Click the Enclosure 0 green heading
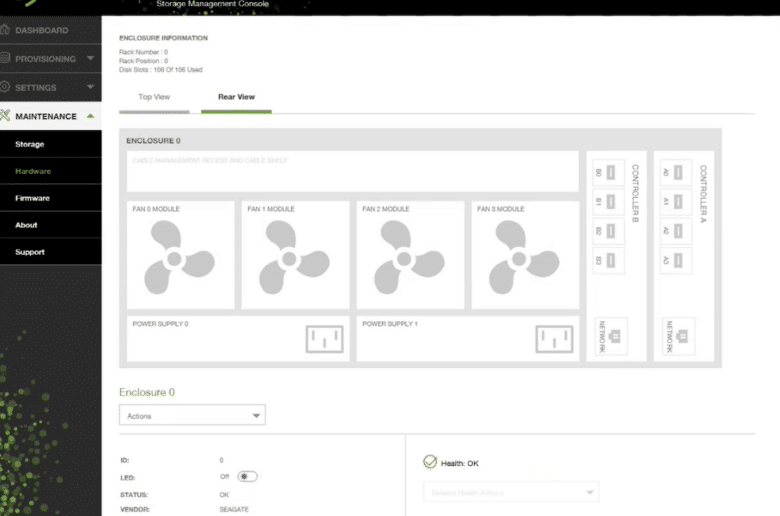The height and width of the screenshot is (516, 780). tap(147, 392)
